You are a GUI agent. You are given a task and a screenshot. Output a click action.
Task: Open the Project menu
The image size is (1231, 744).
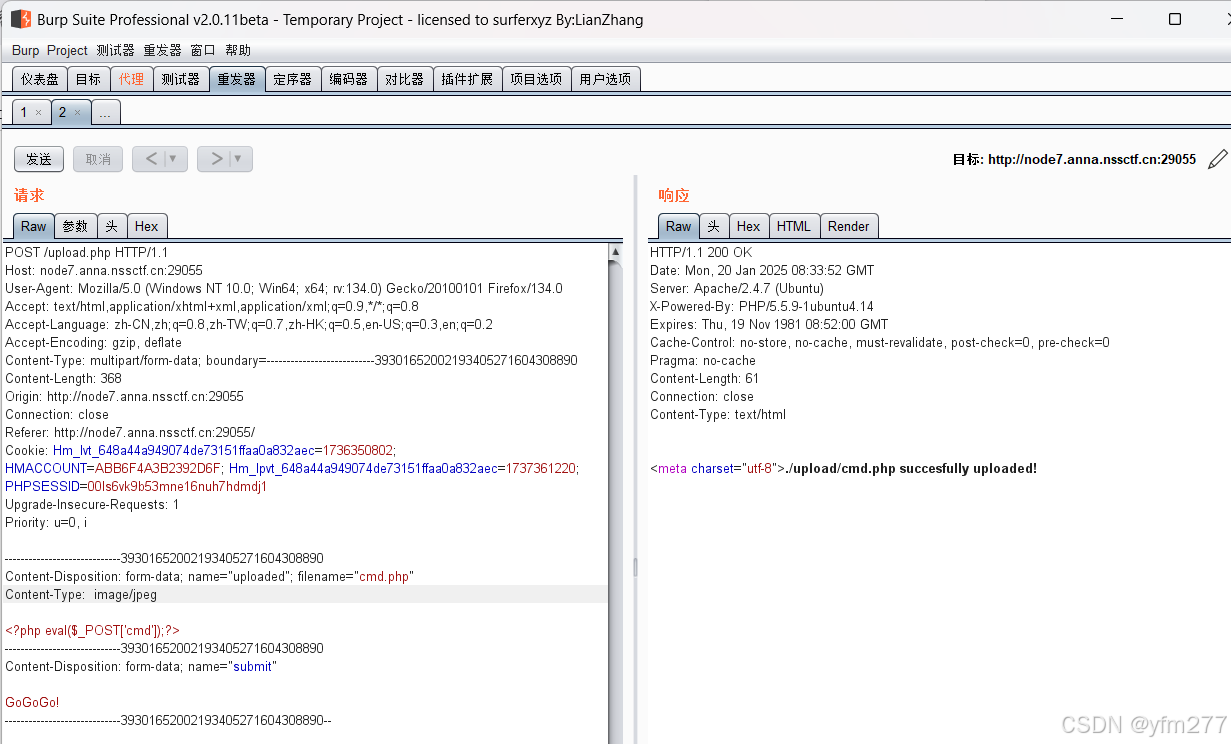point(68,50)
